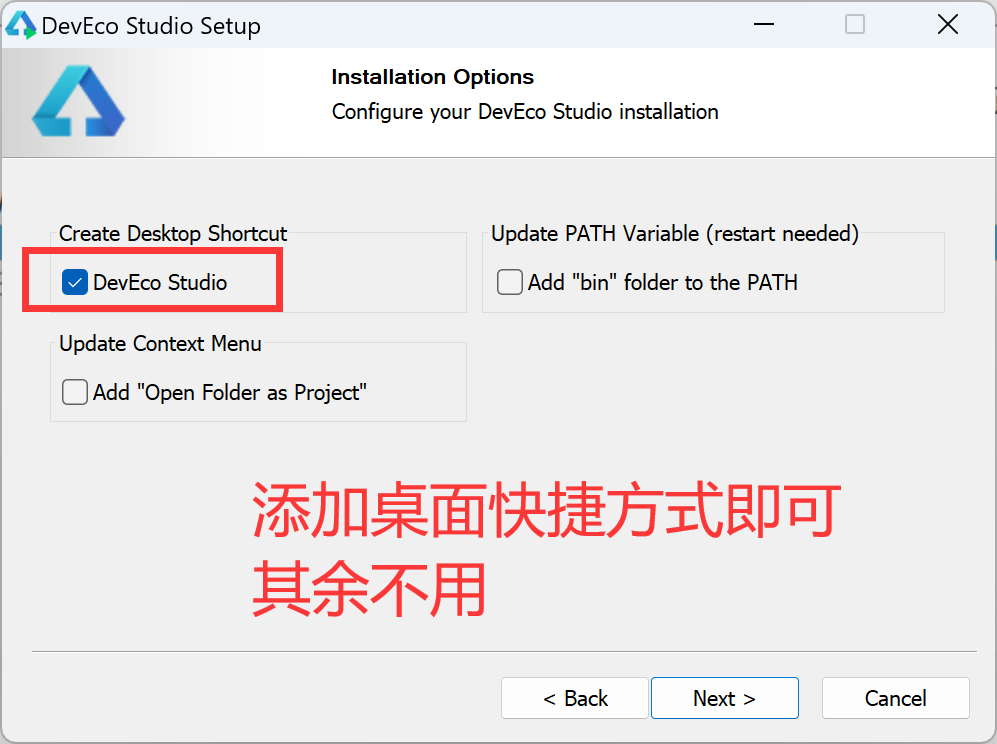The height and width of the screenshot is (744, 997).
Task: Close the DevEco Studio Setup window
Action: [x=947, y=25]
